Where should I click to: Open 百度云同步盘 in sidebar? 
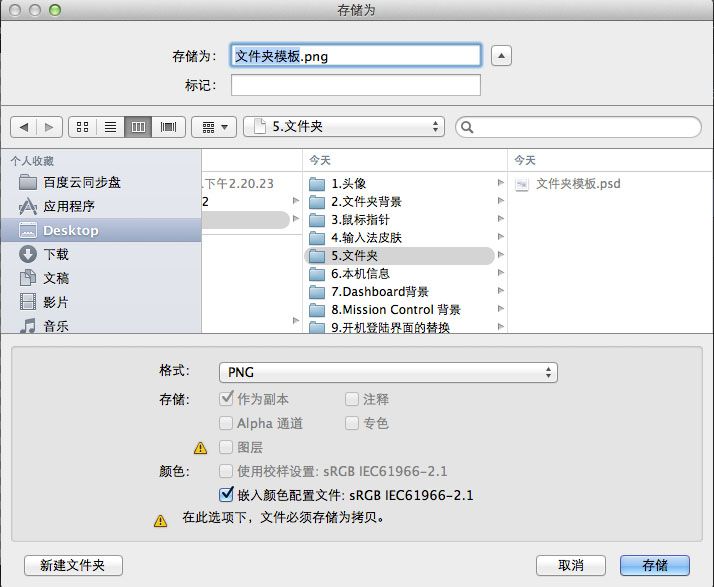[x=81, y=182]
